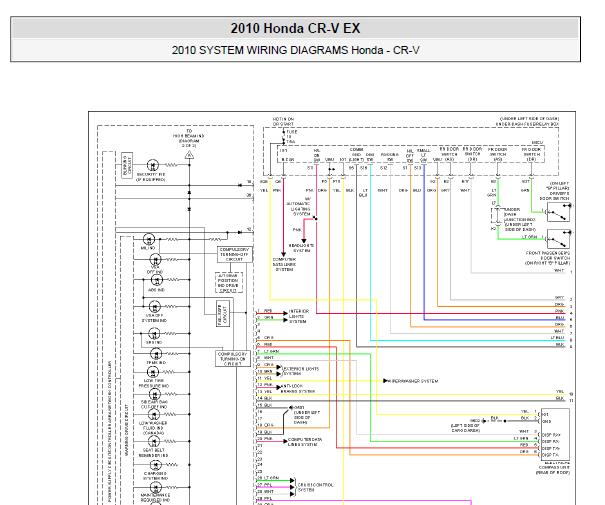Click the Seat Belt Reminder IND lamp symbol
Image resolution: width=605 pixels, height=505 pixels.
tap(154, 441)
